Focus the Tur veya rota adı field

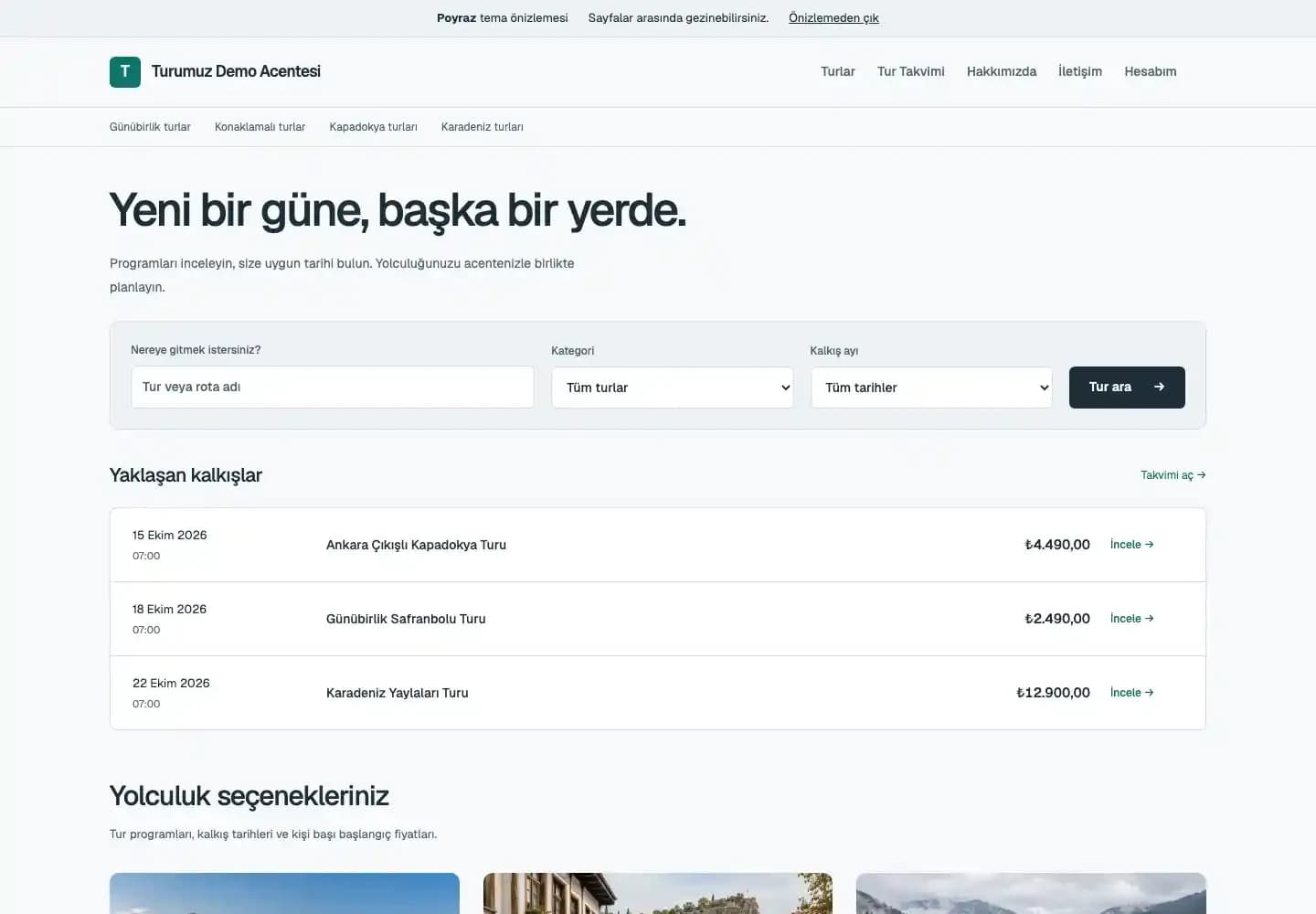pyautogui.click(x=333, y=388)
